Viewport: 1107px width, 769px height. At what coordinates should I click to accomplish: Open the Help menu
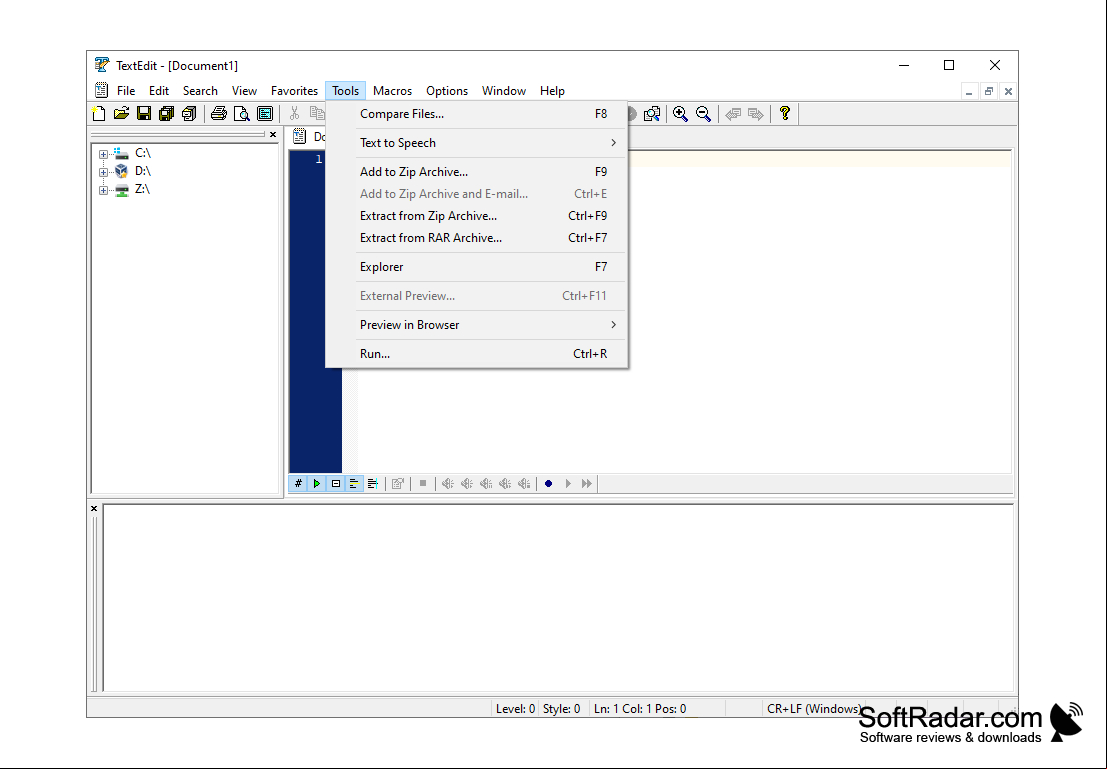coord(552,90)
